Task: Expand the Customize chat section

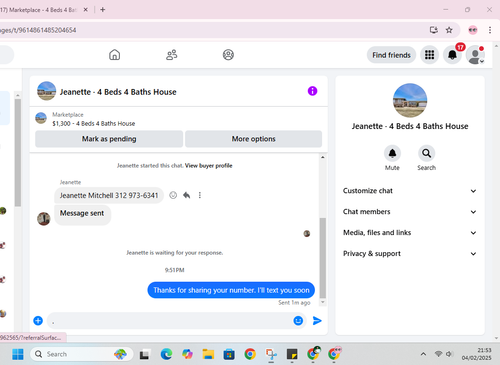Action: point(410,191)
